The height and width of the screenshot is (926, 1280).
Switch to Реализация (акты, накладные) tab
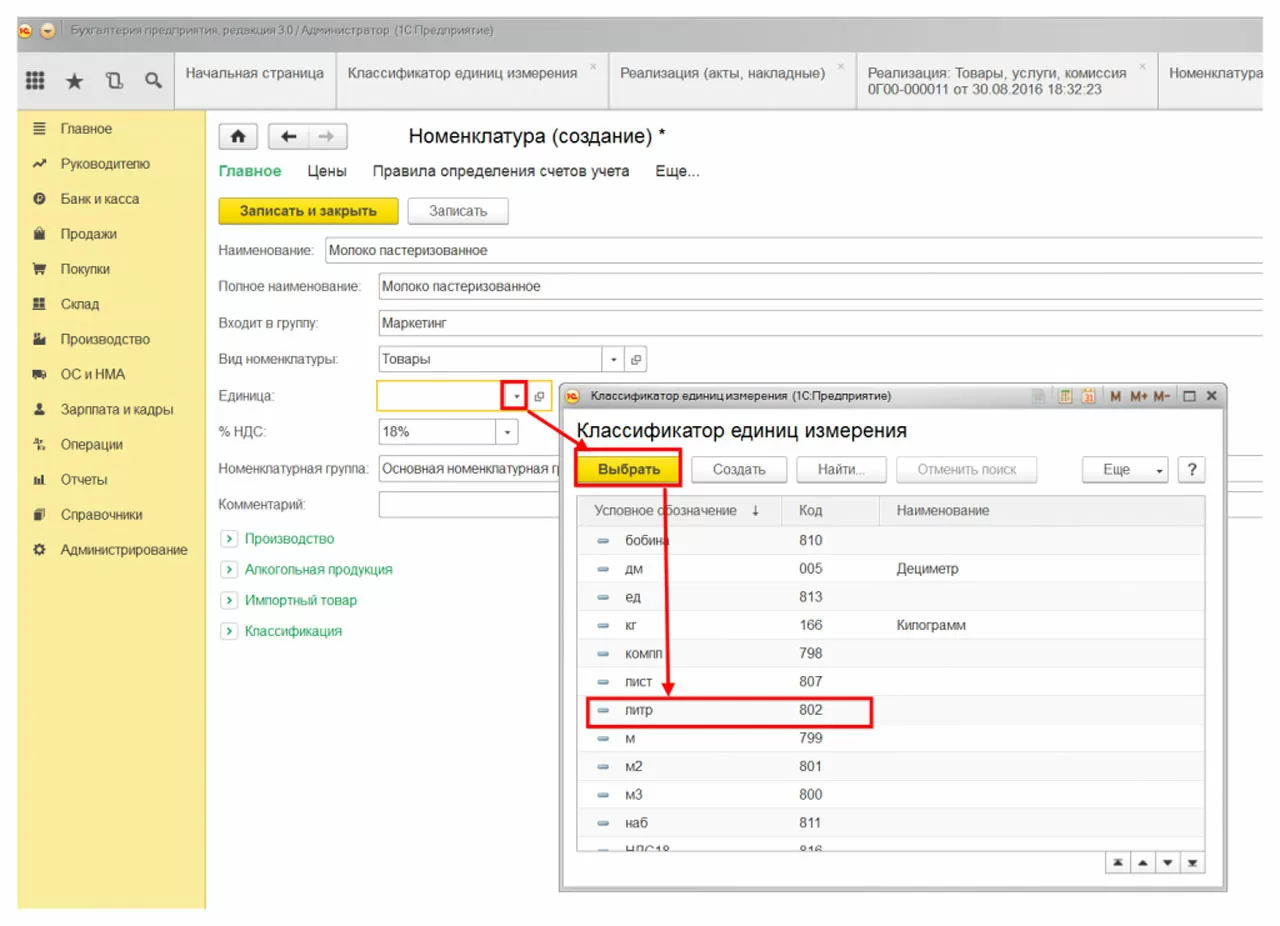tap(722, 73)
